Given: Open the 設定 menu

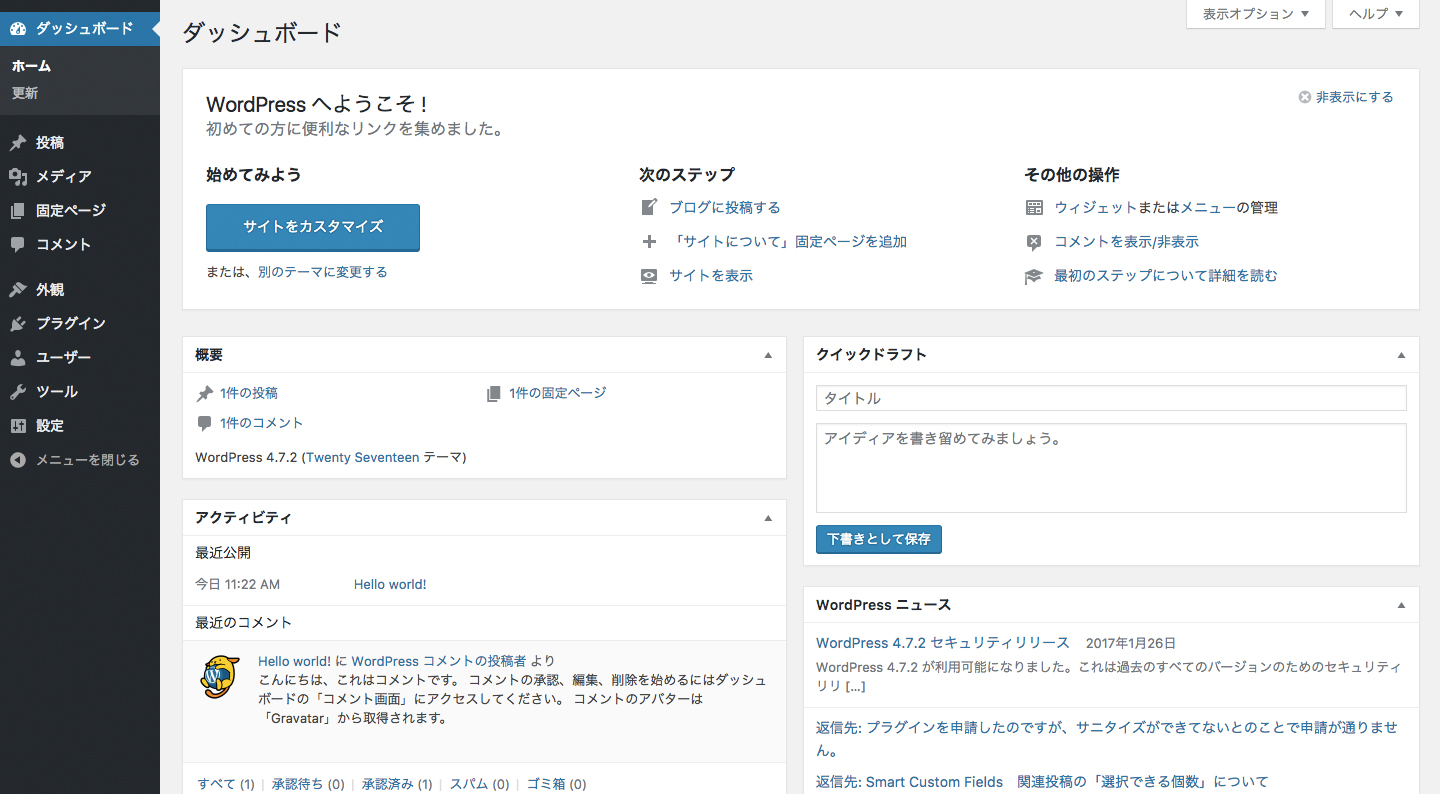Looking at the screenshot, I should pos(80,426).
